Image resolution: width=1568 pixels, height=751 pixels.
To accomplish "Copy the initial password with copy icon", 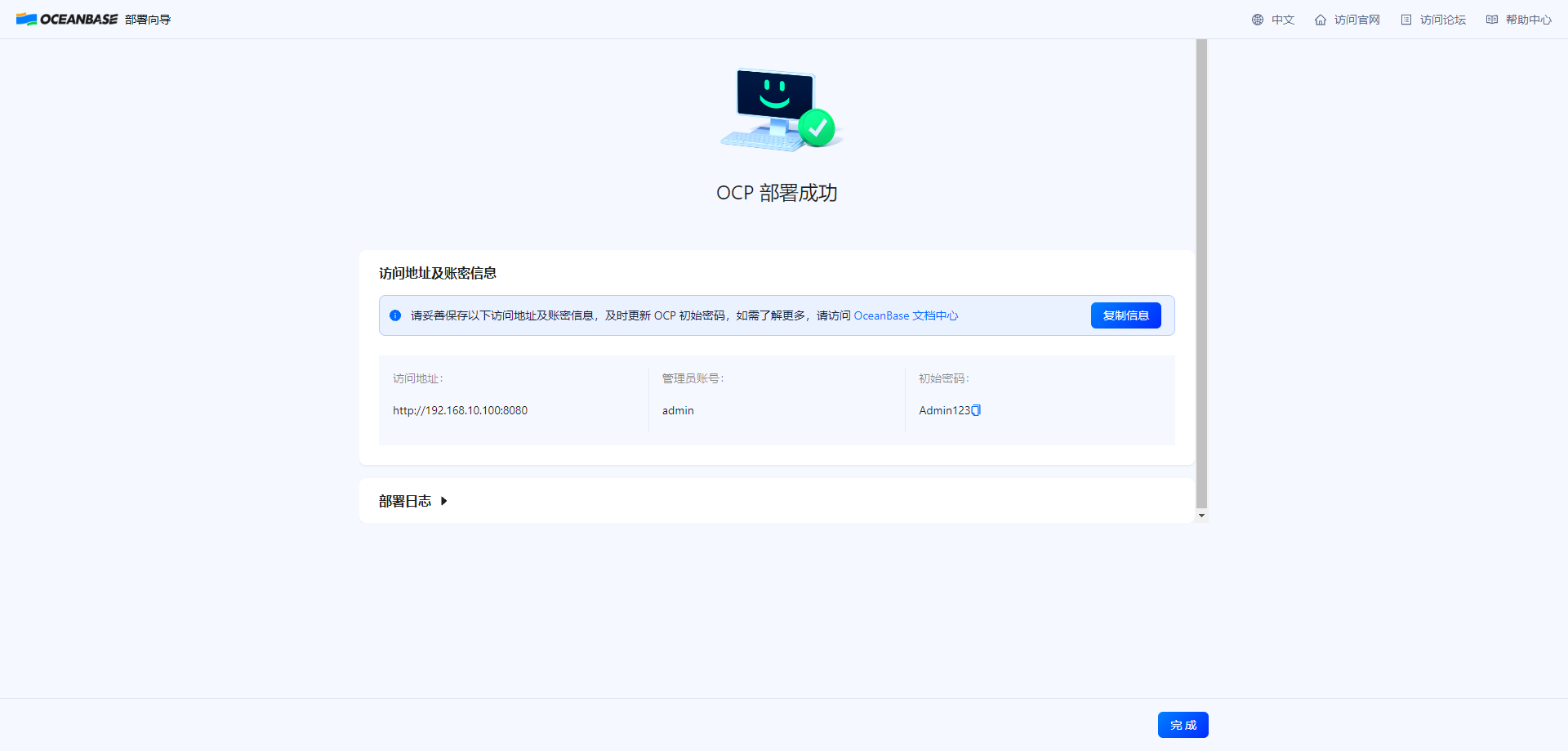I will pos(976,410).
